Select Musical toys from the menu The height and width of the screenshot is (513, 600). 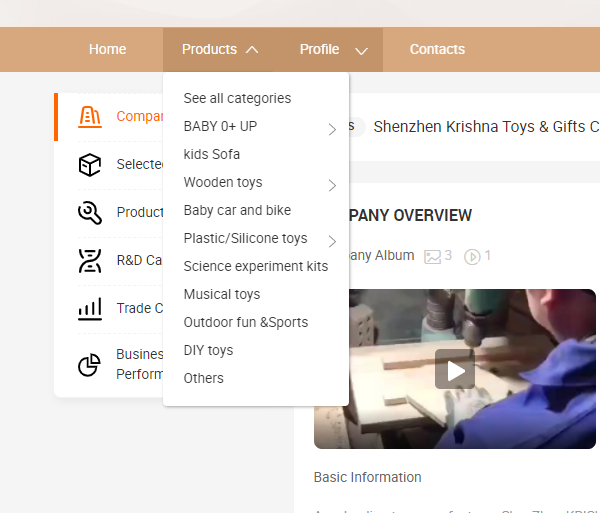[x=221, y=294]
